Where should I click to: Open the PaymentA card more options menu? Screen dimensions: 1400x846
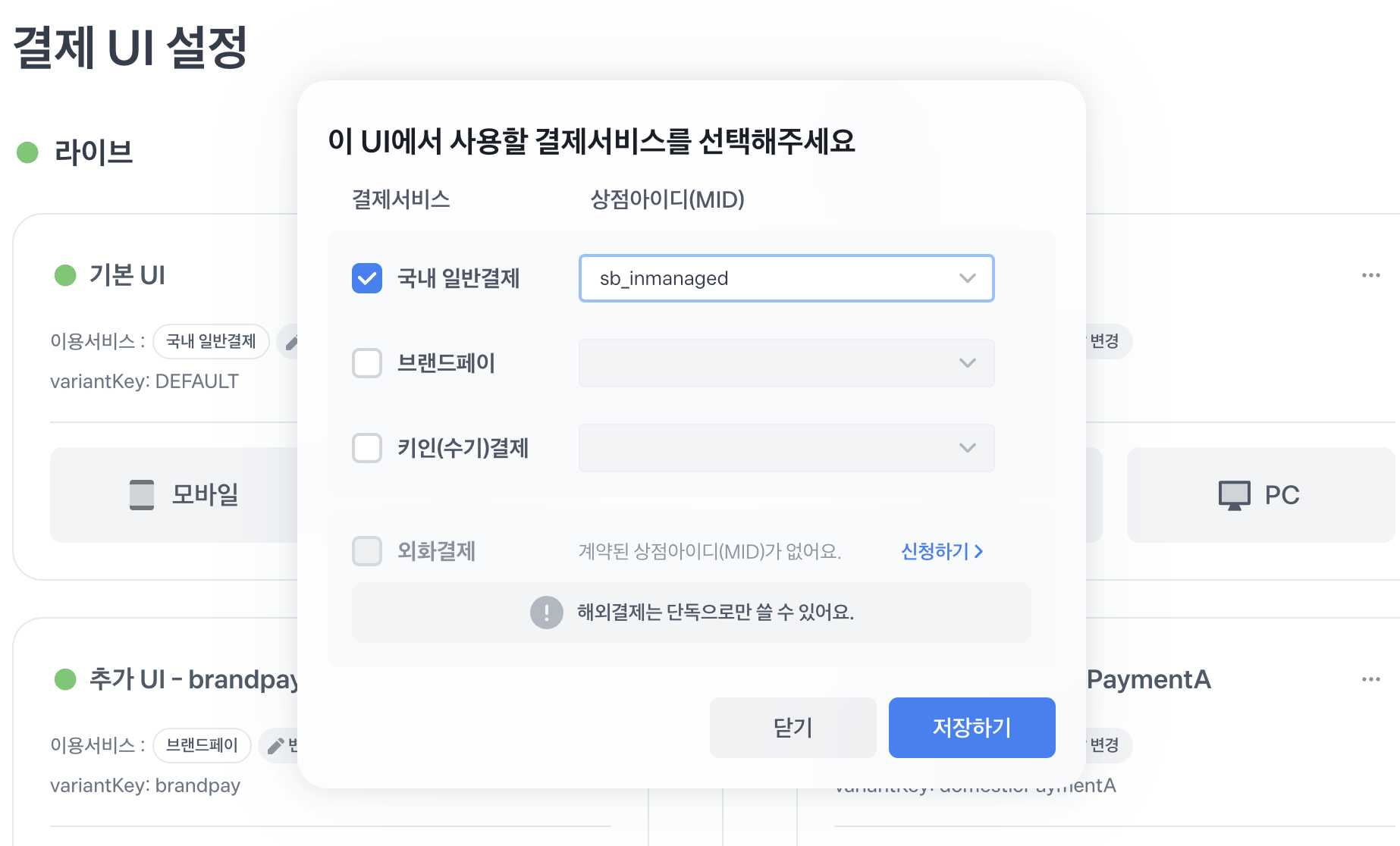click(x=1370, y=679)
